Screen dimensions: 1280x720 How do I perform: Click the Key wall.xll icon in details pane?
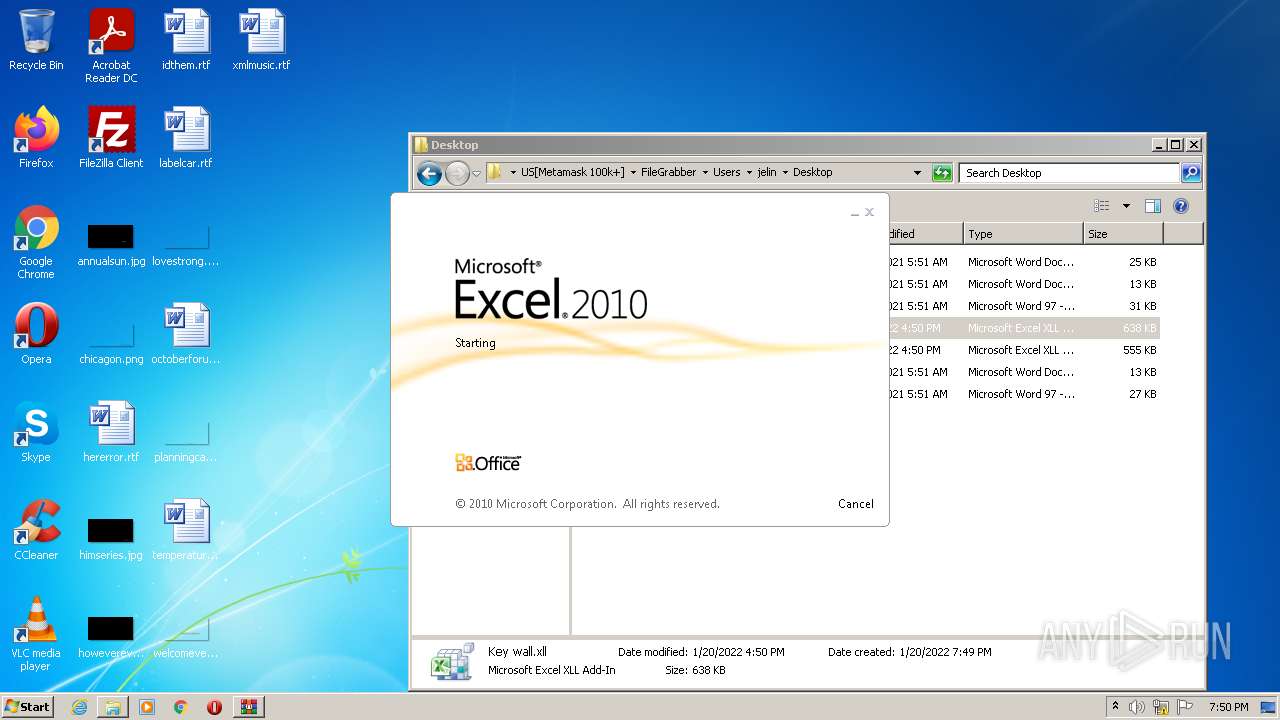[451, 662]
